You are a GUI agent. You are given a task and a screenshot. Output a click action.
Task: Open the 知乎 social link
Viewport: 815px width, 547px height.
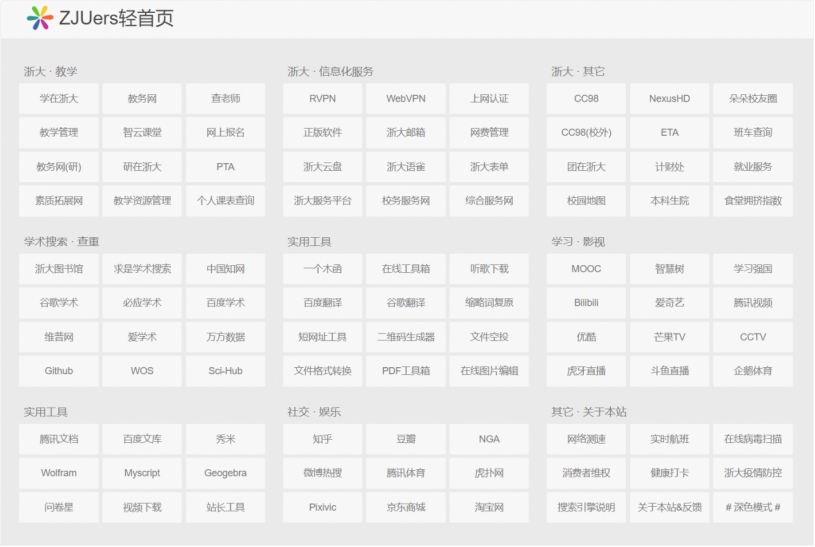(322, 439)
